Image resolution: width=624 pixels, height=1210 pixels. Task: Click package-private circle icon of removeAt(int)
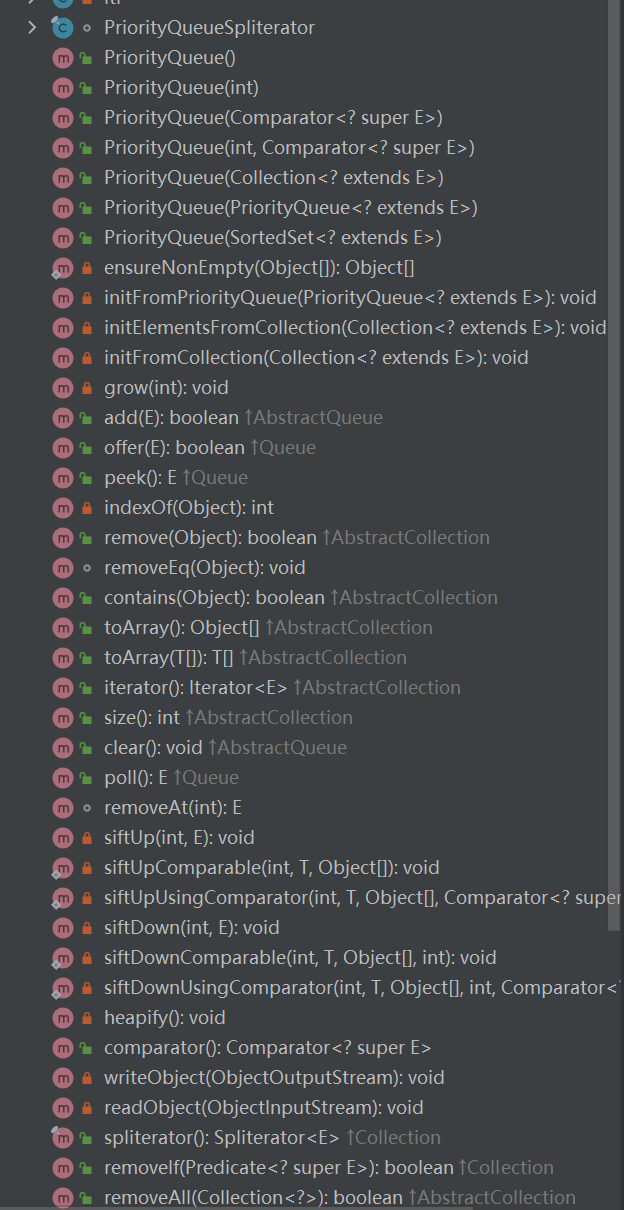click(x=87, y=808)
